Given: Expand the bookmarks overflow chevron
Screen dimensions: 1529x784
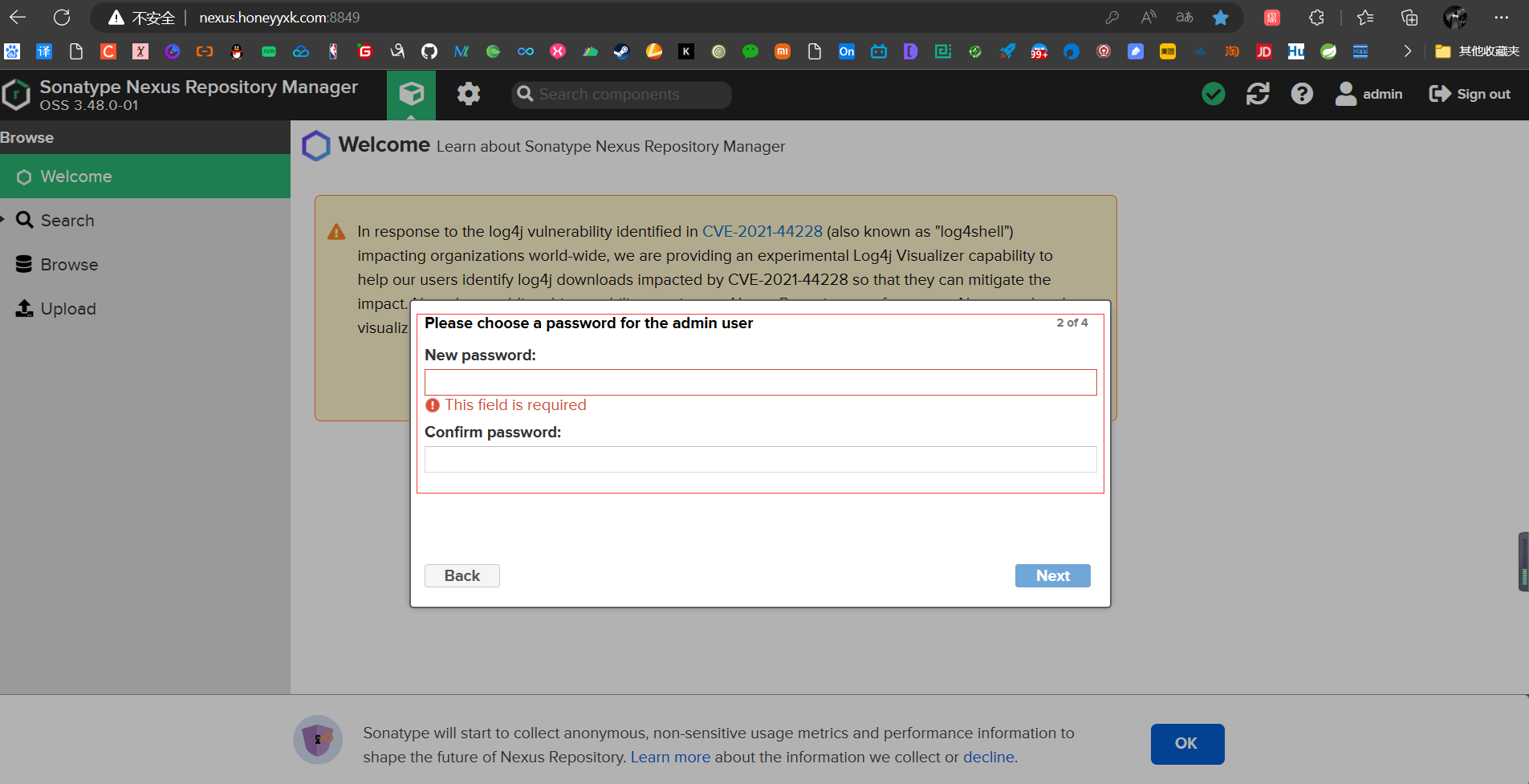Looking at the screenshot, I should [1407, 51].
